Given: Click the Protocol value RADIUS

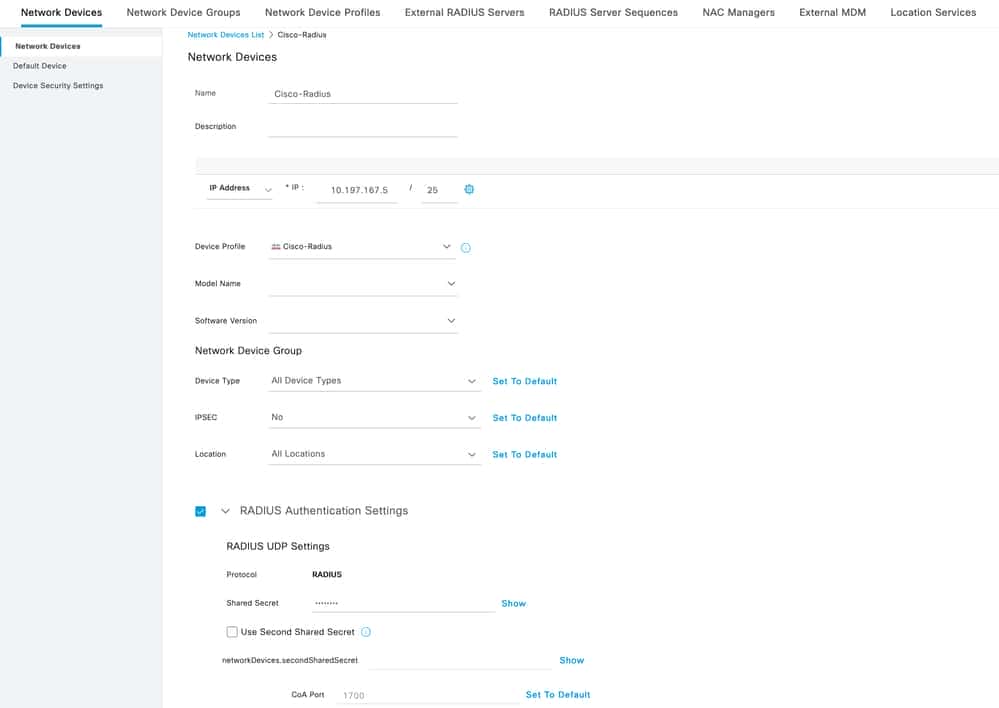Looking at the screenshot, I should pyautogui.click(x=327, y=574).
